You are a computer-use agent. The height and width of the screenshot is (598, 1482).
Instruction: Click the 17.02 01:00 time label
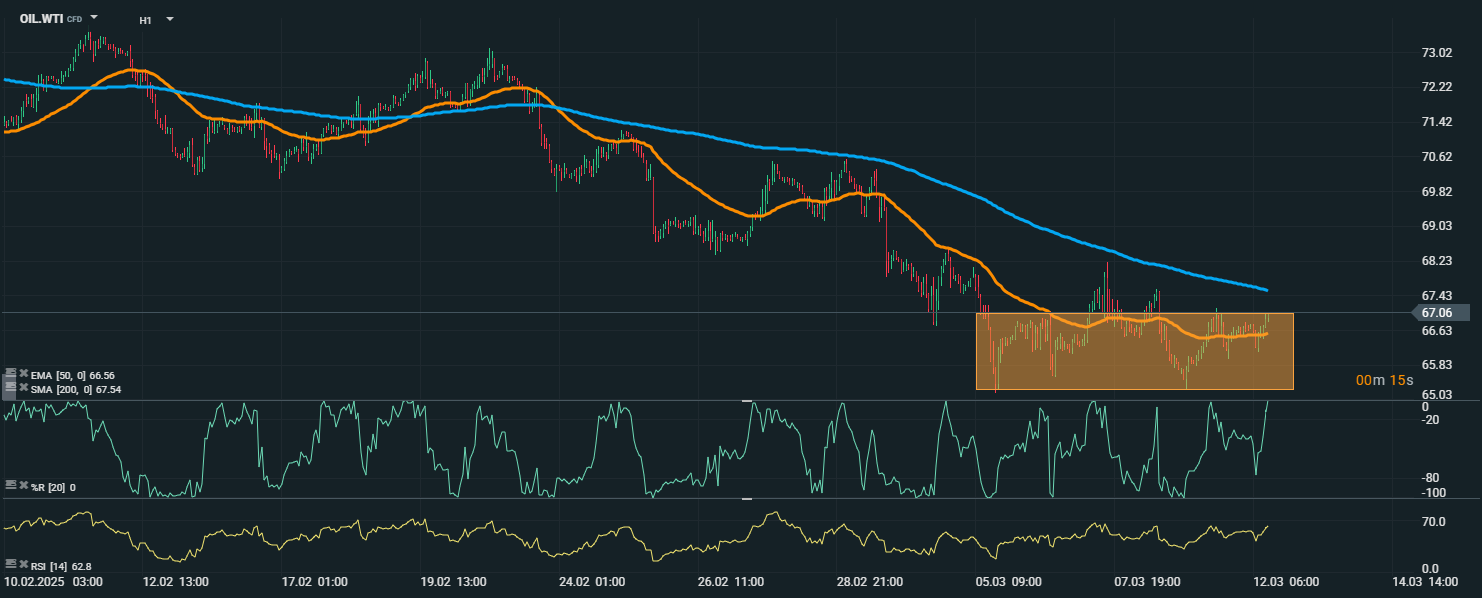point(314,581)
